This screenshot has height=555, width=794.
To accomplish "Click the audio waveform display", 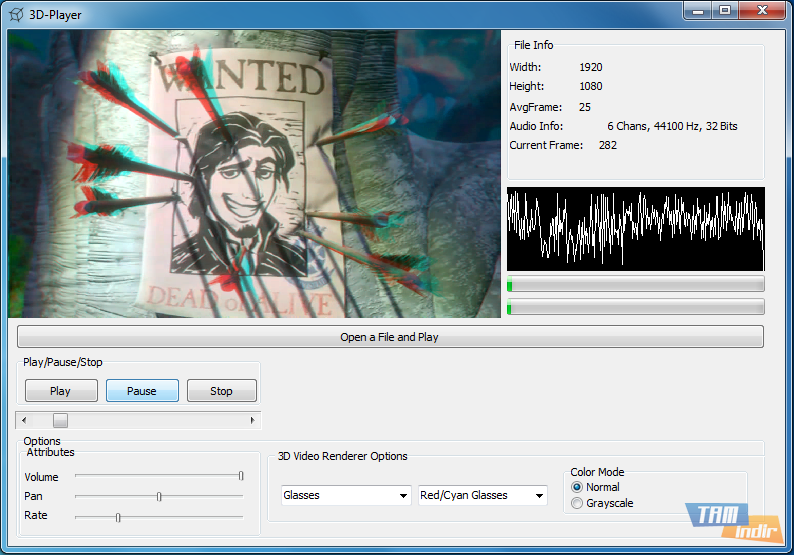I will point(636,229).
